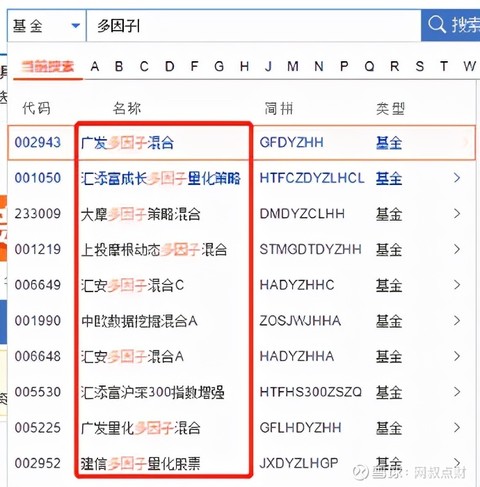Open the 基金 category dropdown

click(47, 26)
